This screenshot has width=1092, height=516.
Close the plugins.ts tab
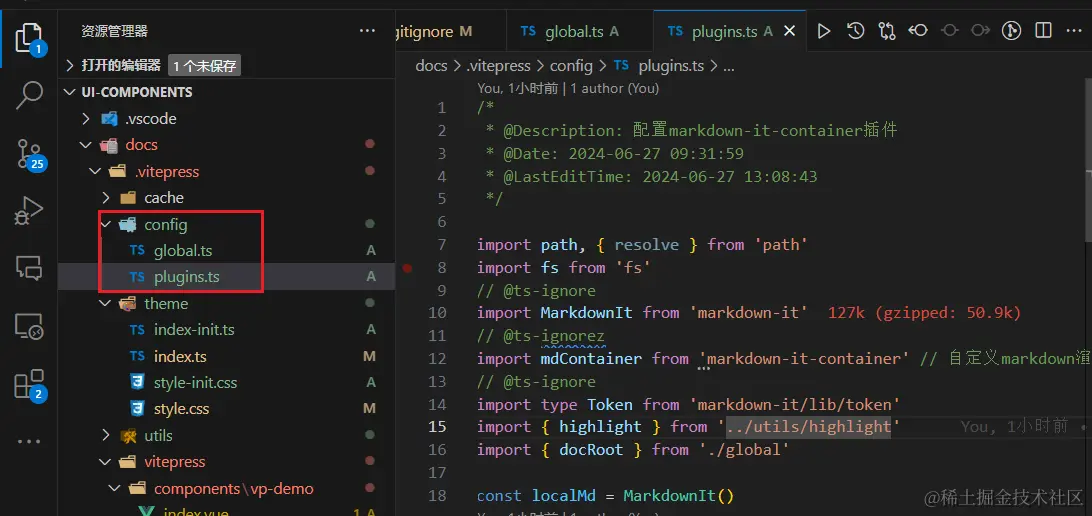click(x=789, y=31)
